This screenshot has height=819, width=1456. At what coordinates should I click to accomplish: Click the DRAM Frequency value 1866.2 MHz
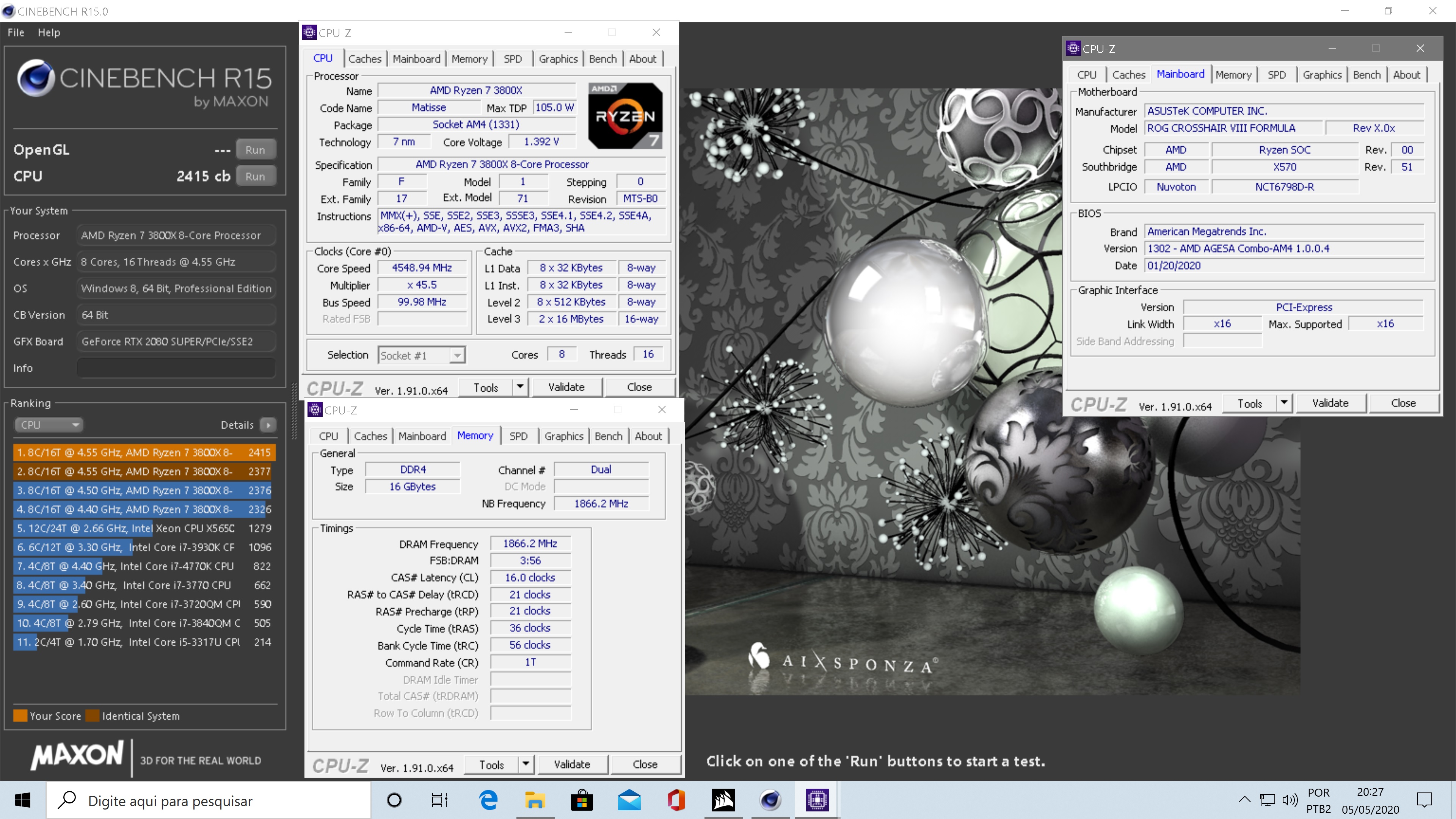point(530,544)
